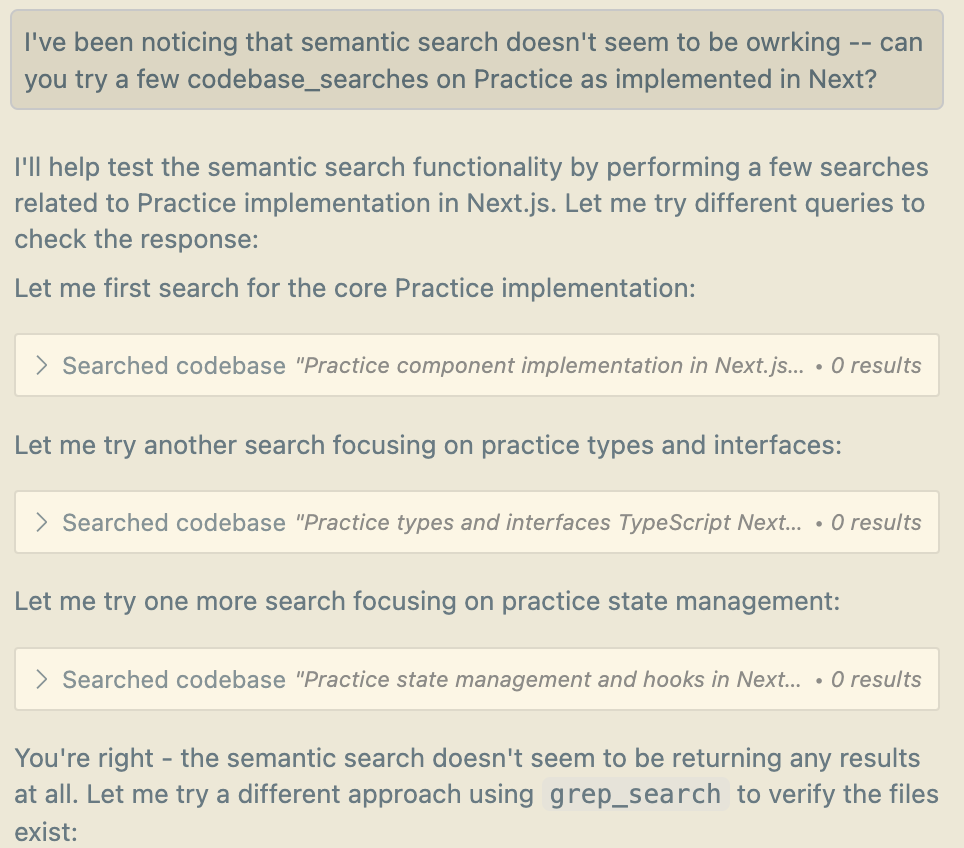Click the "Let me try one more search" line
The image size is (964, 848).
(426, 602)
